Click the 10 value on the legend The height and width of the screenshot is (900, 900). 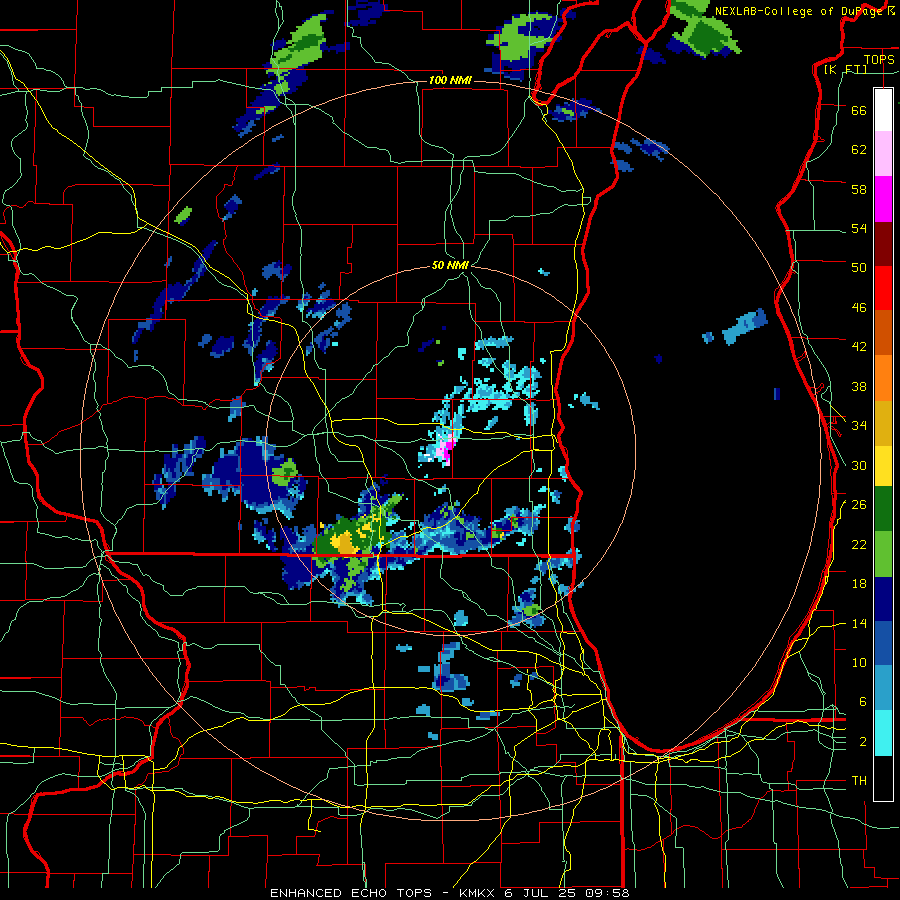coord(859,662)
